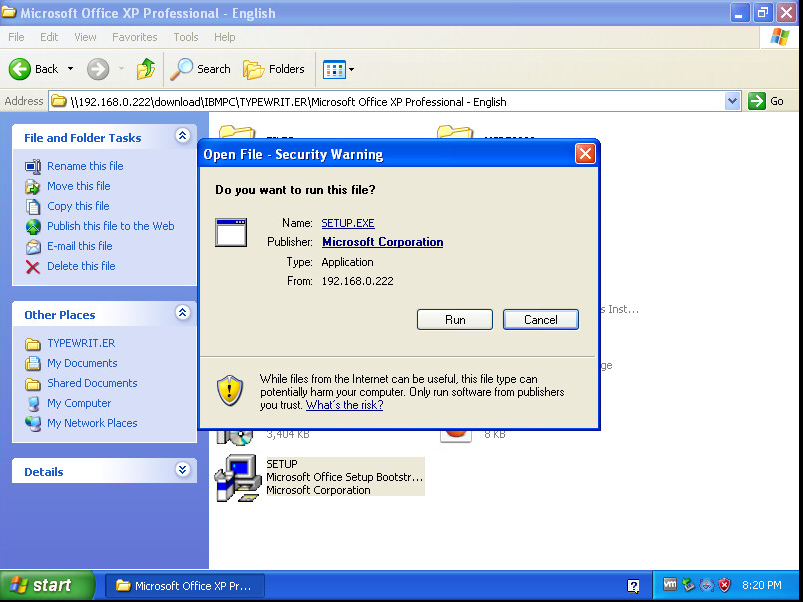Viewport: 803px width, 602px height.
Task: Click the Search toolbar button
Action: tap(201, 69)
